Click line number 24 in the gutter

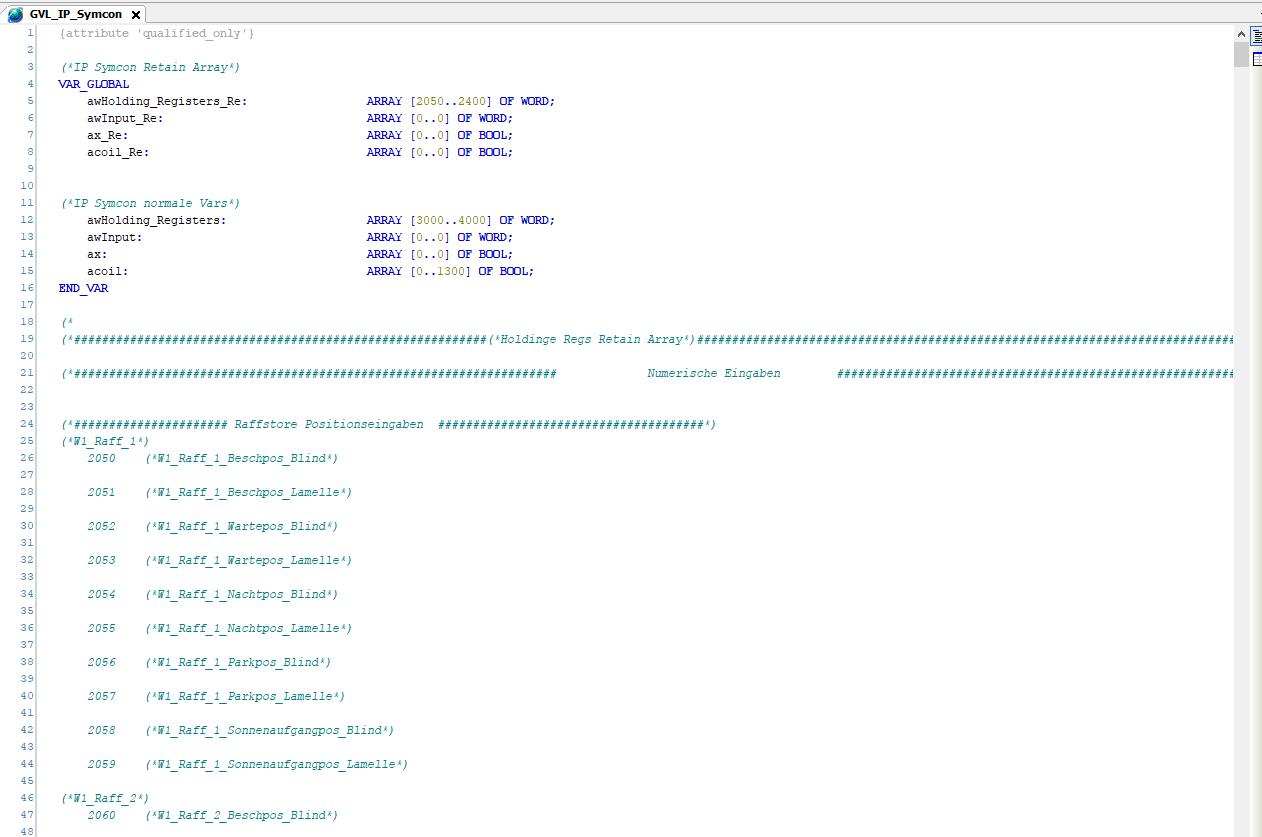27,424
